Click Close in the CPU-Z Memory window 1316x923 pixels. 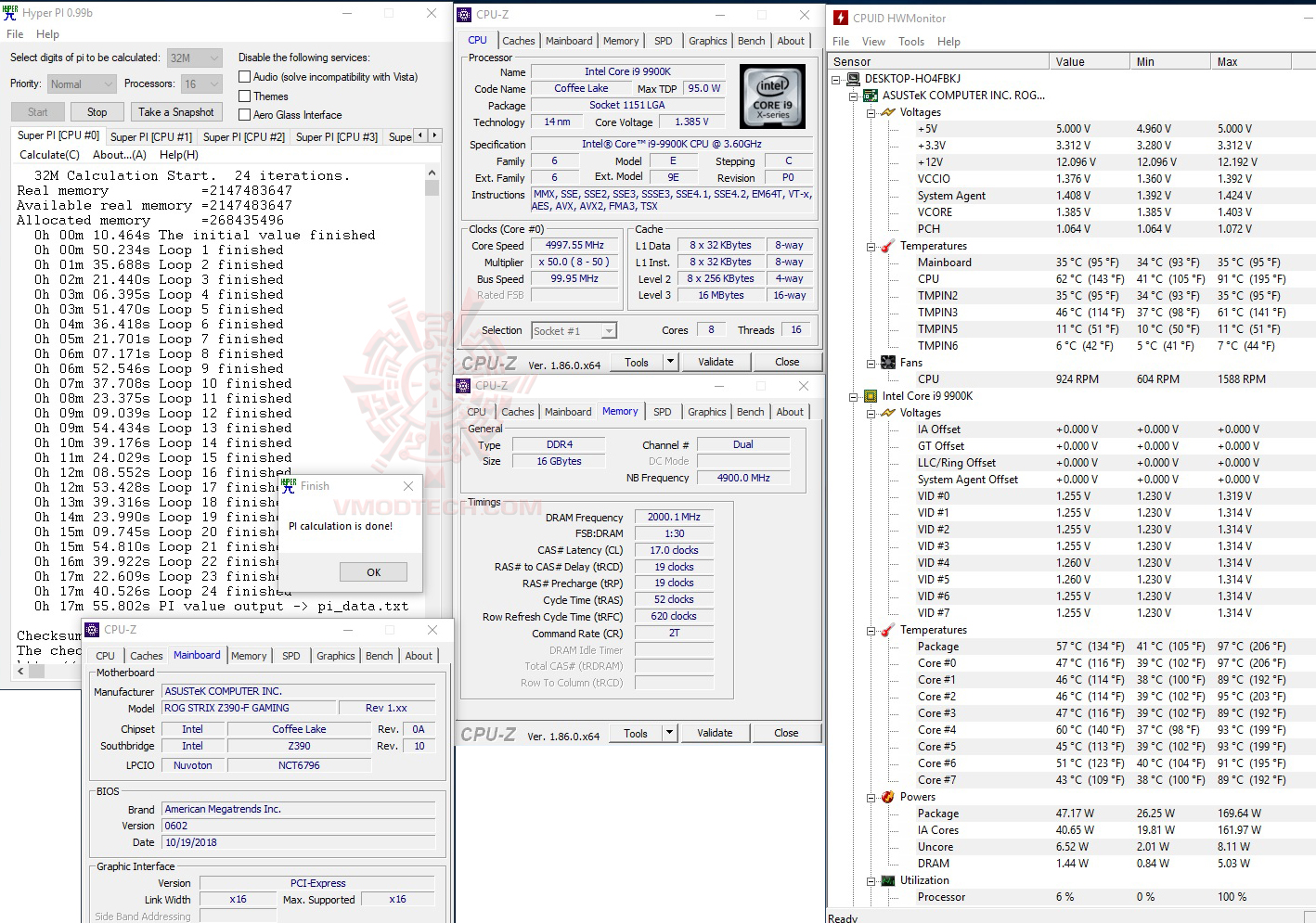tap(786, 733)
